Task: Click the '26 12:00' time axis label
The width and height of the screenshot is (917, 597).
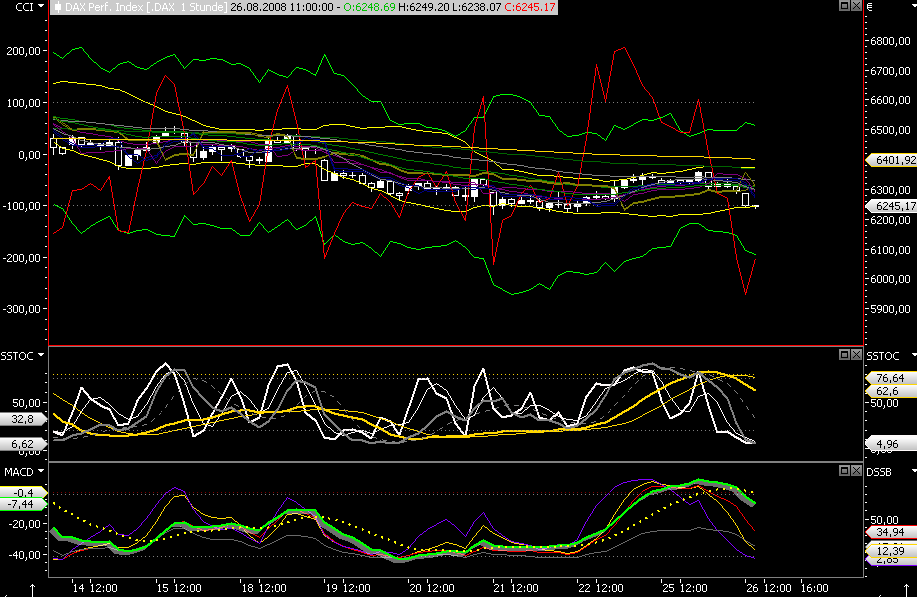Action: pos(767,587)
